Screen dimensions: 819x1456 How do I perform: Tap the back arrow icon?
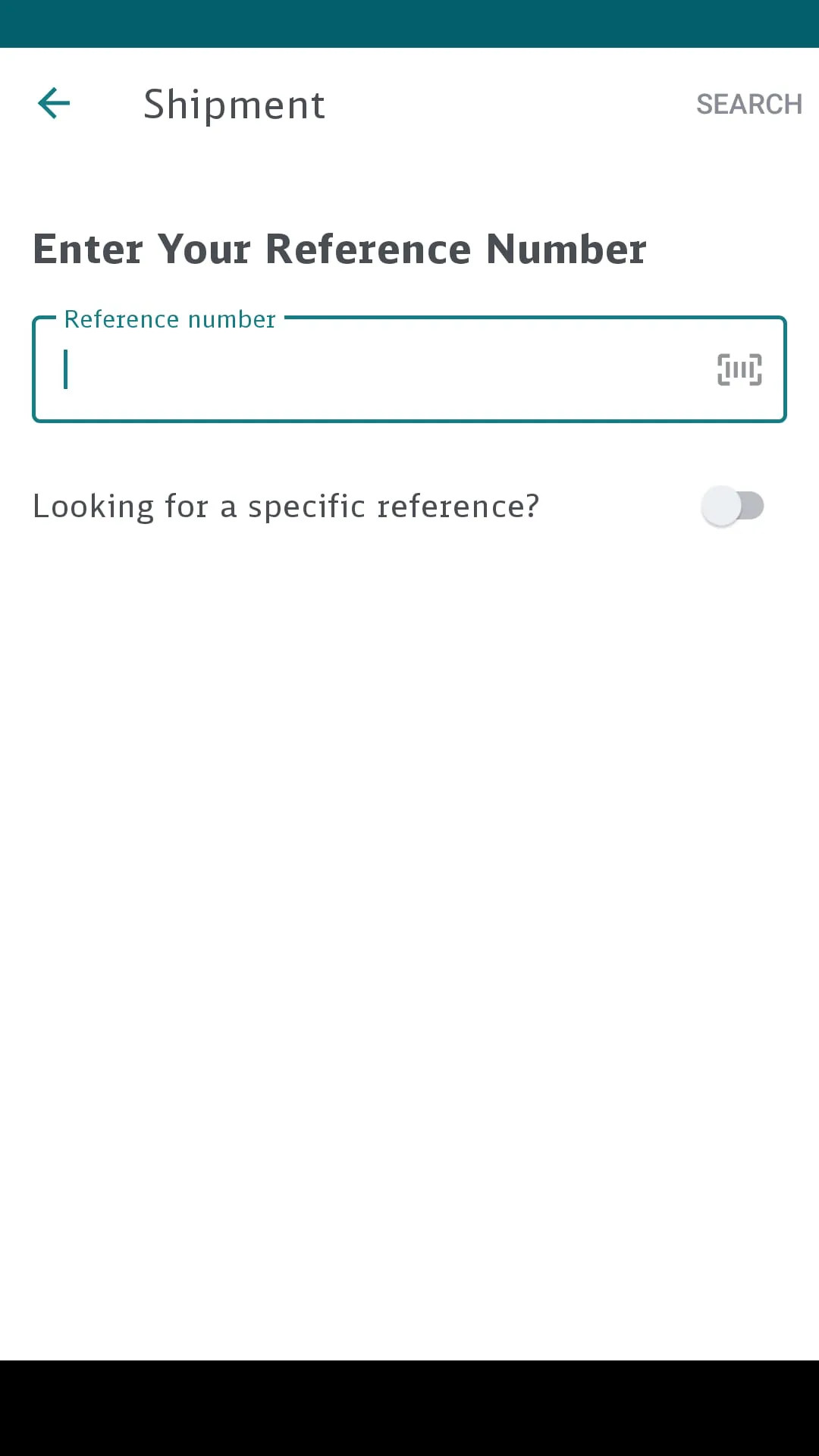pyautogui.click(x=54, y=103)
